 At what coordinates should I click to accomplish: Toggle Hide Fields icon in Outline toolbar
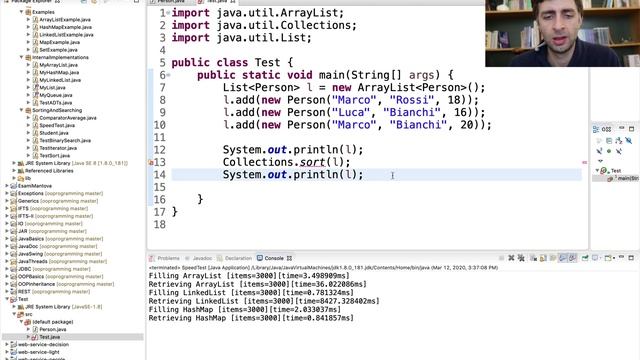click(629, 140)
